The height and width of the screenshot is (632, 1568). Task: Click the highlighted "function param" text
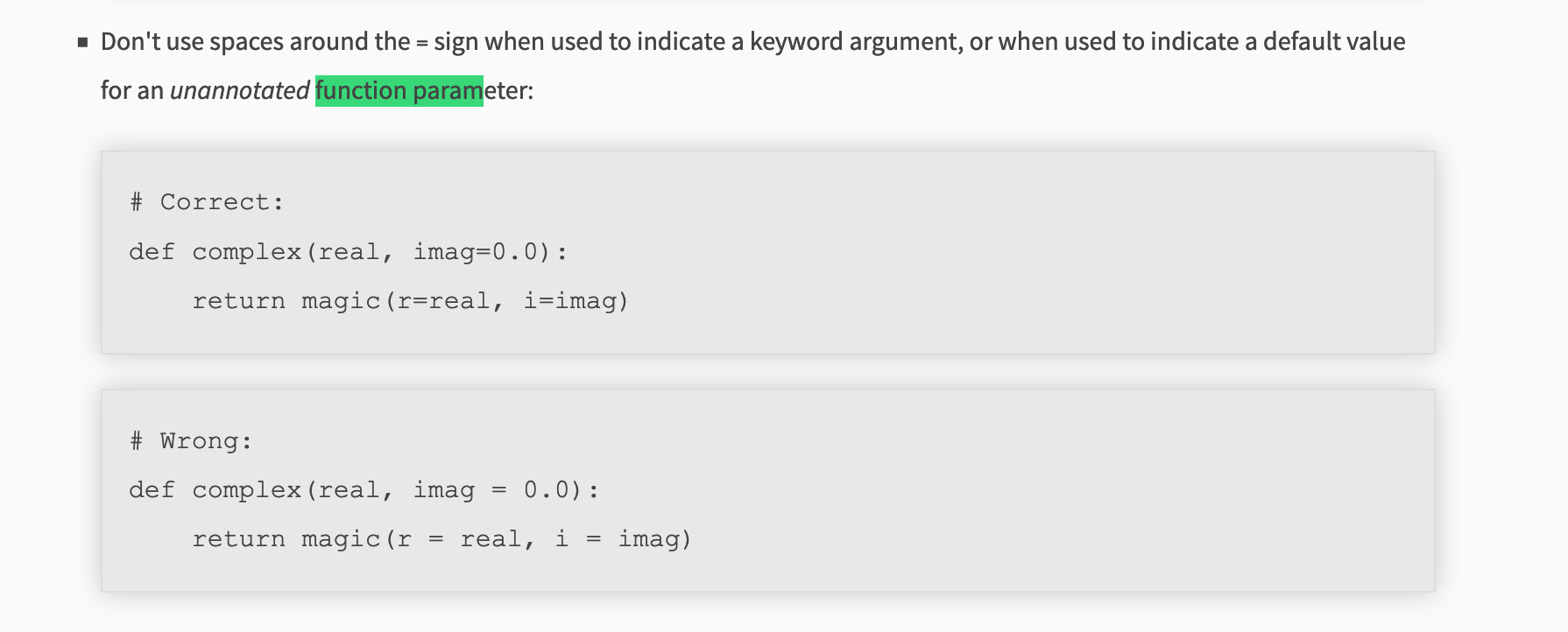coord(399,90)
